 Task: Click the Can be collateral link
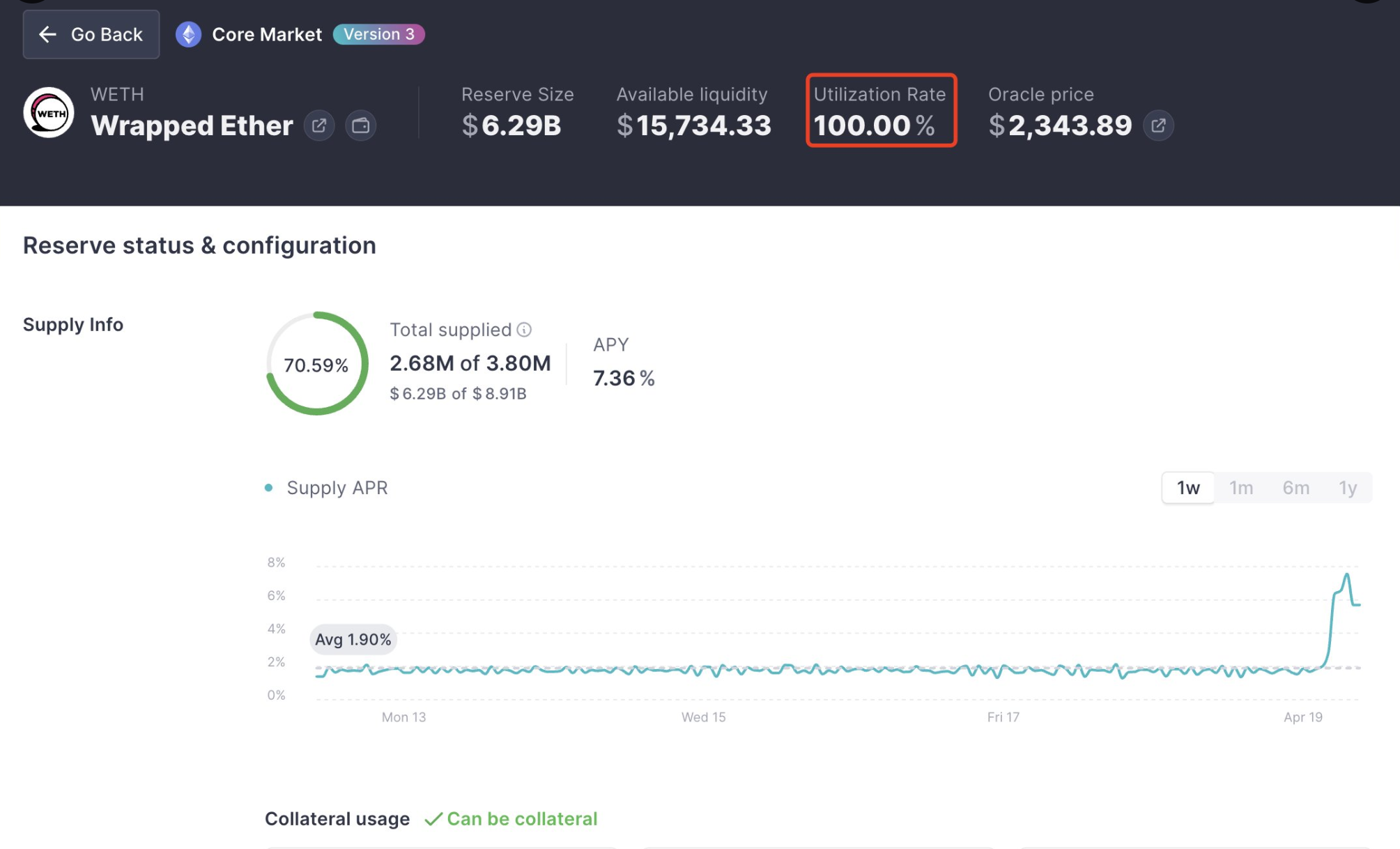tap(523, 819)
